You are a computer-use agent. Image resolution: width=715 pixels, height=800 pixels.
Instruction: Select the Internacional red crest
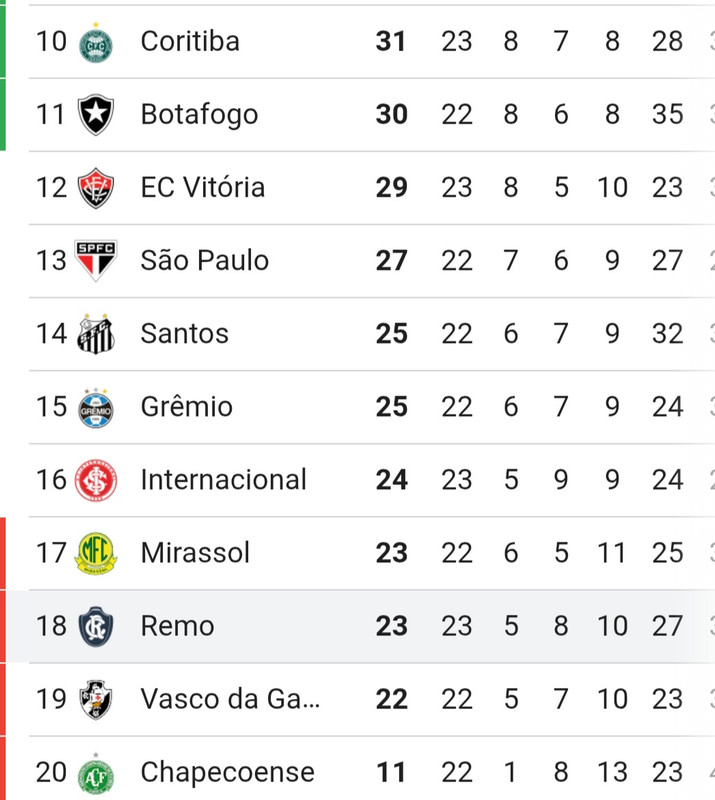[96, 480]
